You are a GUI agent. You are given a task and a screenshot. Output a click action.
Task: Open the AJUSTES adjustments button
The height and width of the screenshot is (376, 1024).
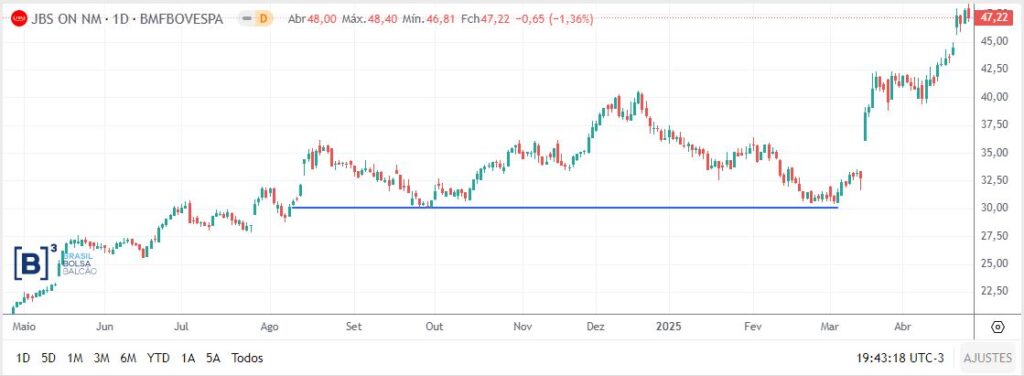[x=987, y=358]
